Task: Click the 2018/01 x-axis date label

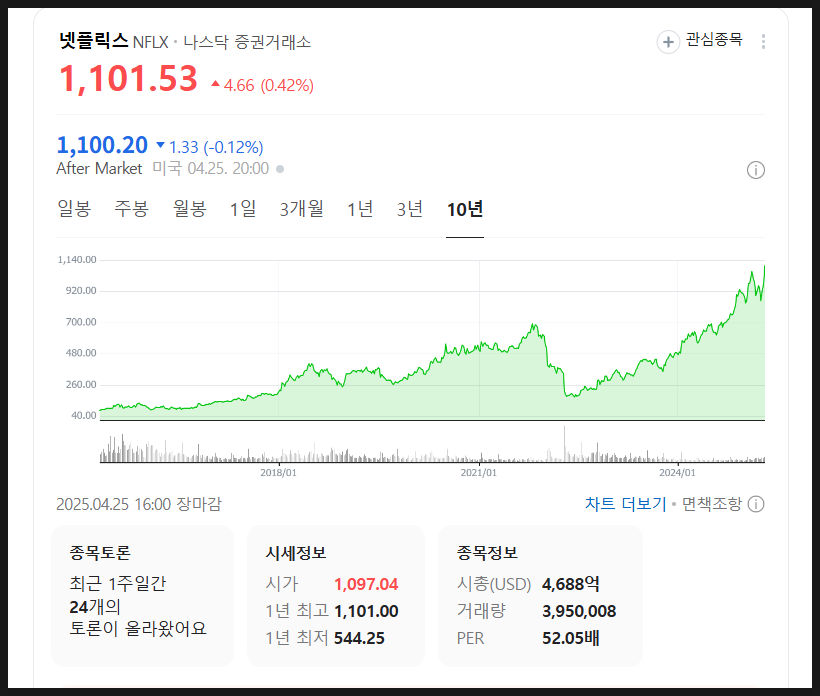Action: (278, 473)
